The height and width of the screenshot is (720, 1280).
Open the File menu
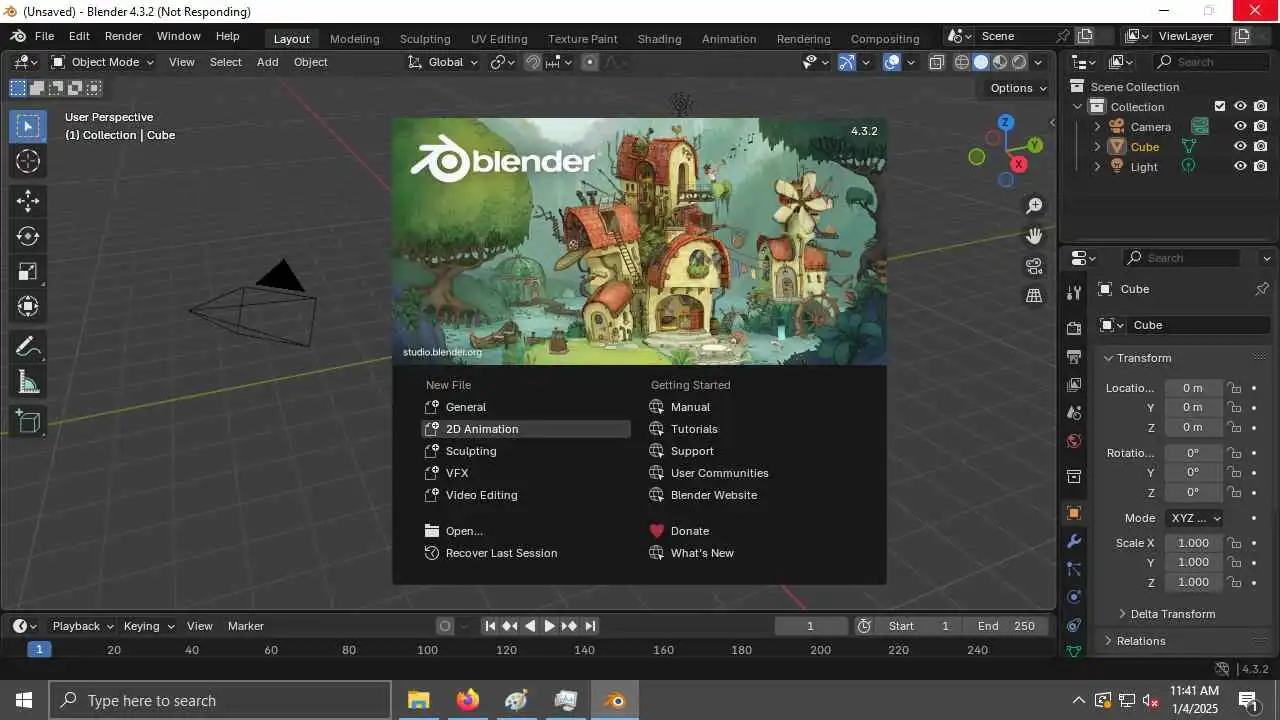44,36
